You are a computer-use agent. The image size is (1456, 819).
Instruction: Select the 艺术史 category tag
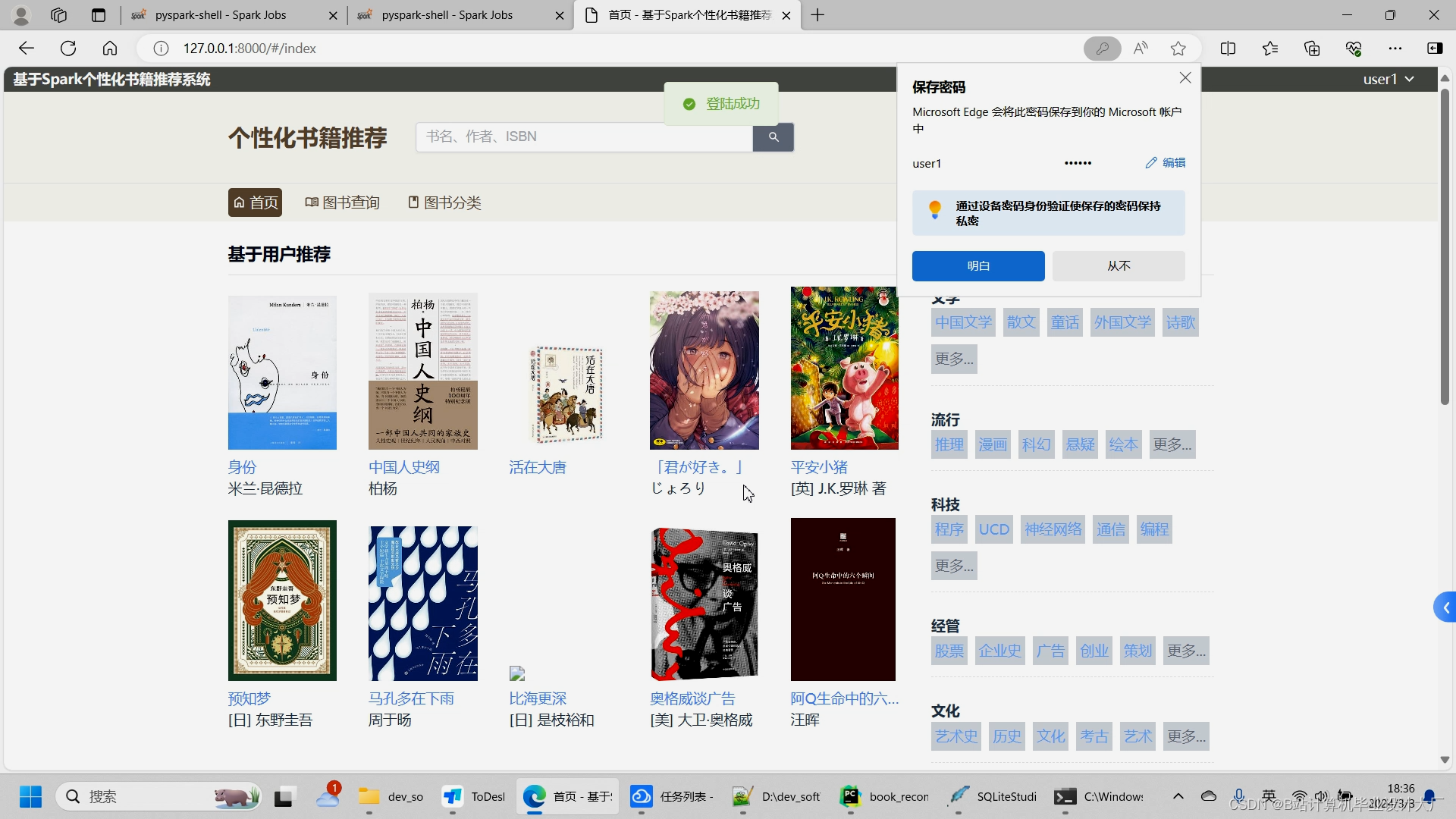click(x=956, y=736)
